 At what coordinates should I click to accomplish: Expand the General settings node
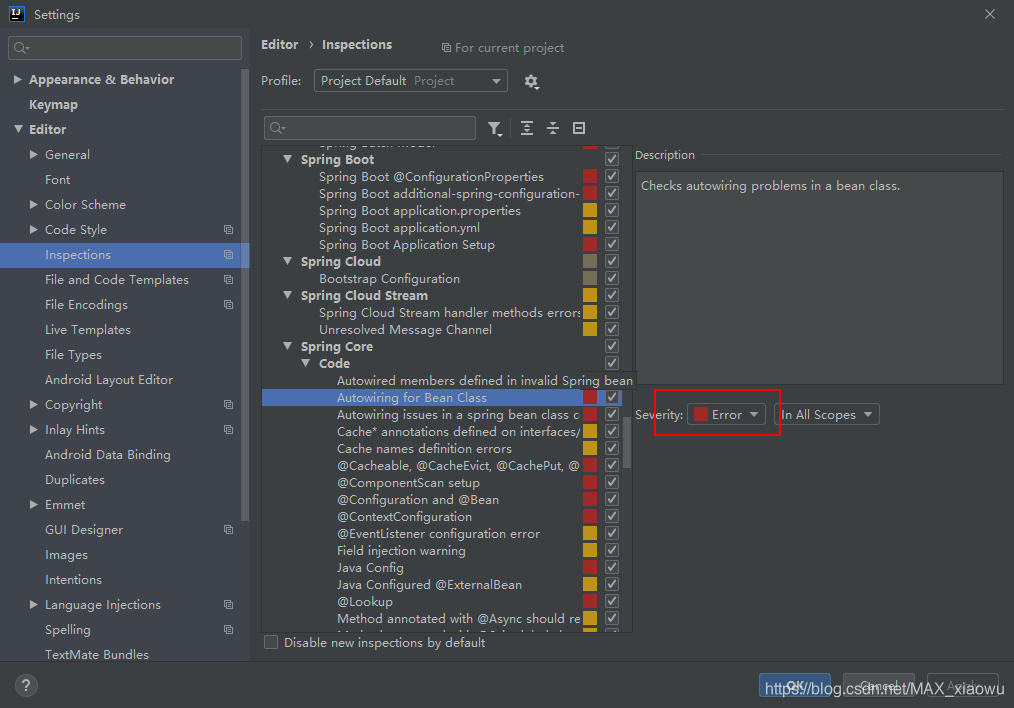tap(34, 155)
